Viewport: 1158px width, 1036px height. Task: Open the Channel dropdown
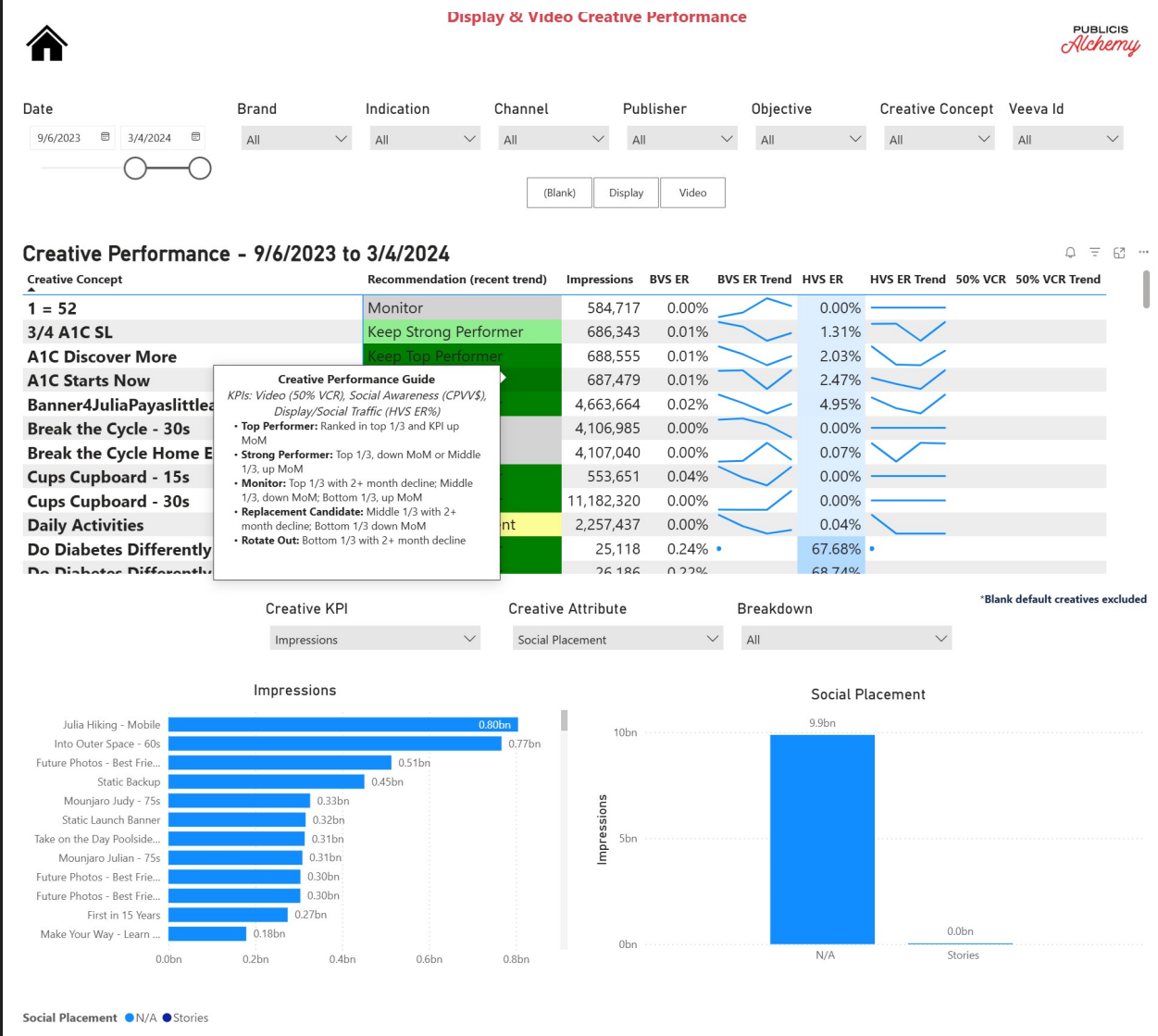553,139
